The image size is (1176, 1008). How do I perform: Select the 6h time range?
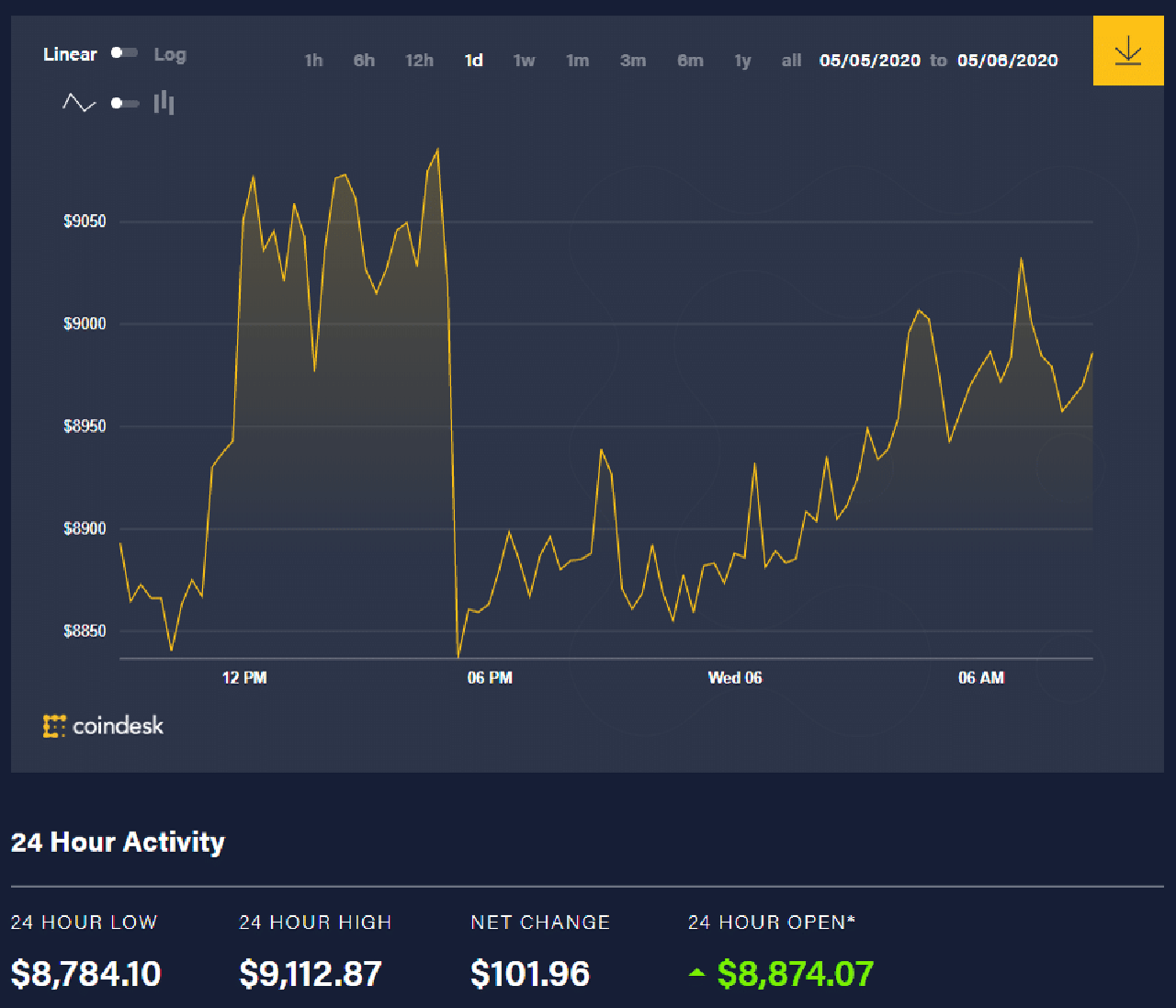pos(364,61)
